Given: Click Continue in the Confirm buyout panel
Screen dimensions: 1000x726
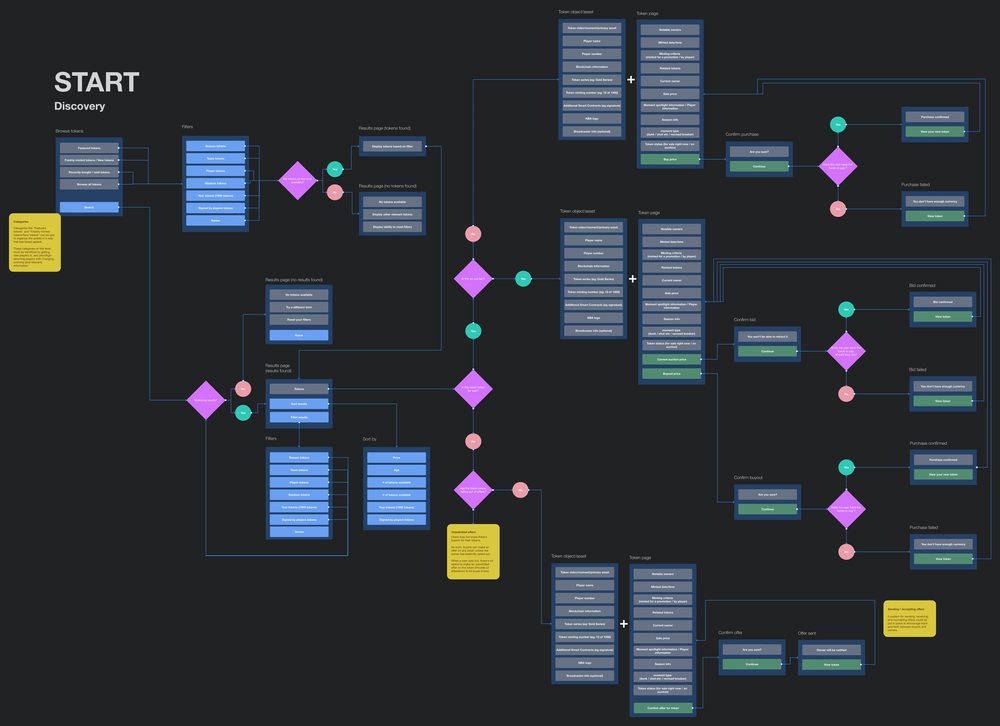Looking at the screenshot, I should coord(767,509).
